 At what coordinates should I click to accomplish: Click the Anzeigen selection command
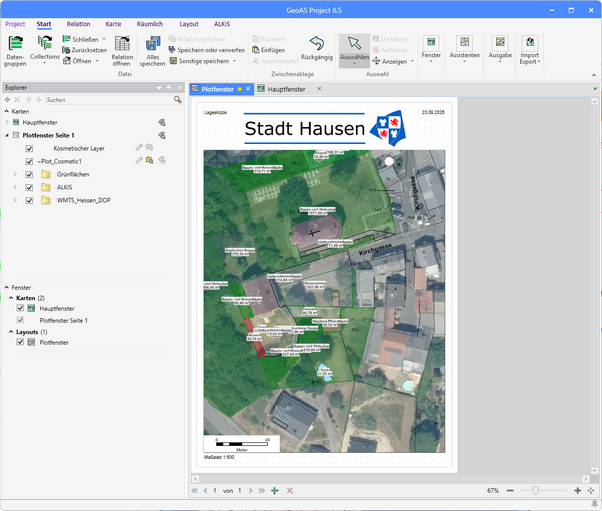point(393,61)
